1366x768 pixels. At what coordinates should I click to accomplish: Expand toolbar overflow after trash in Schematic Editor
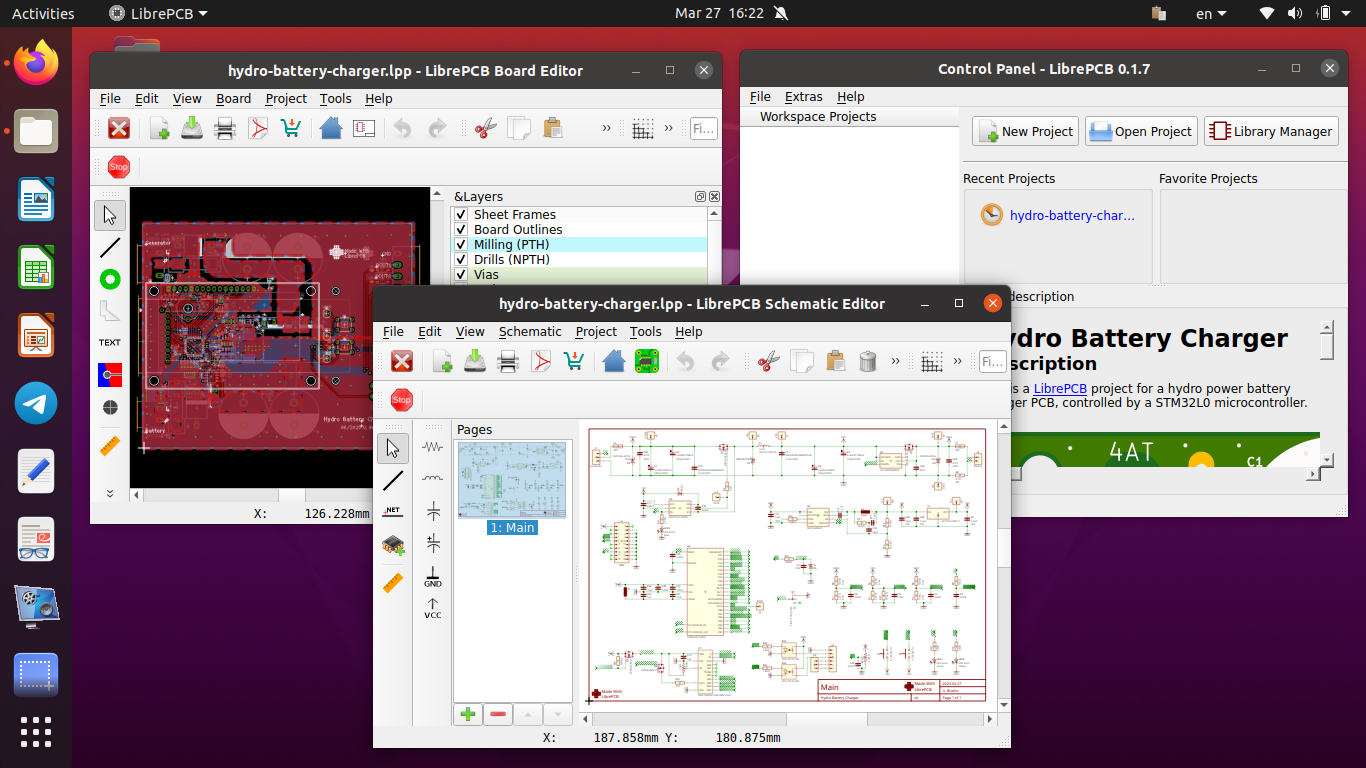895,361
